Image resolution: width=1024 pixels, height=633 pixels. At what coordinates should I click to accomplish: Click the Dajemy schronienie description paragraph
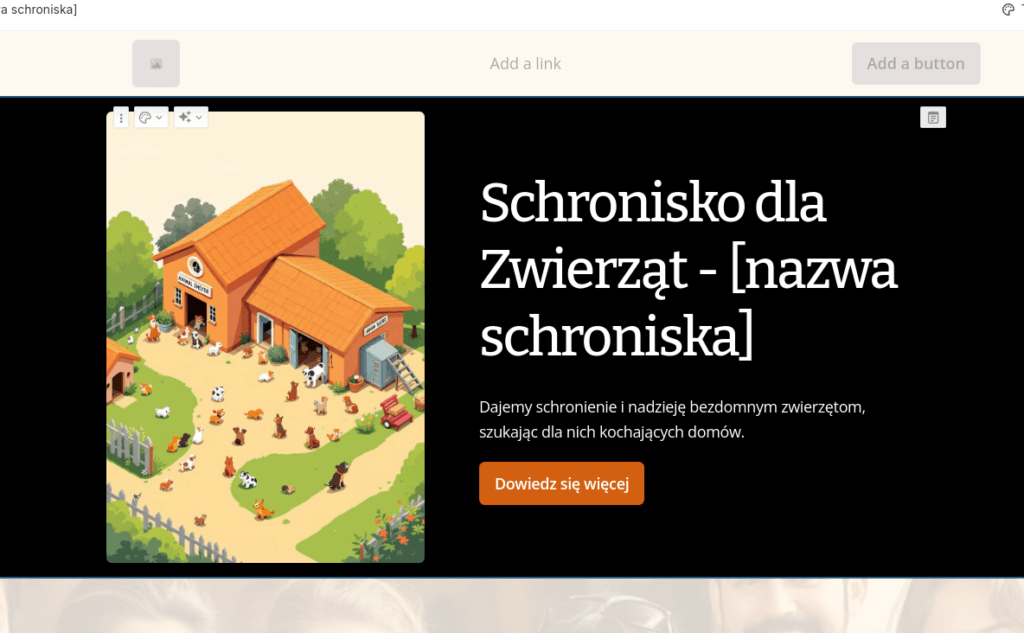coord(672,419)
